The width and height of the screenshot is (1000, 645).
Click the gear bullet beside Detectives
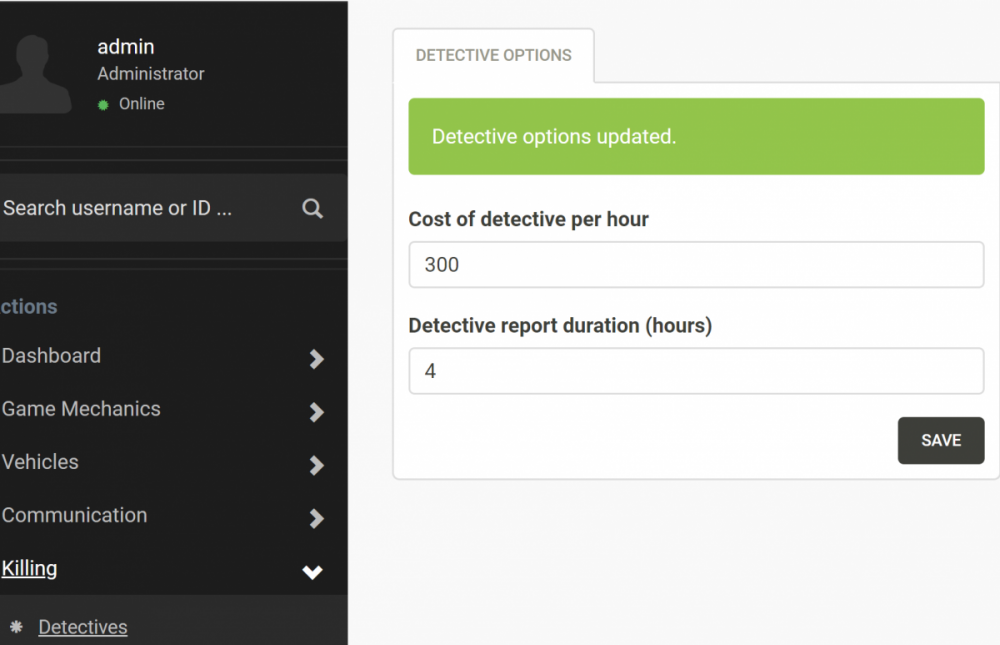click(x=16, y=627)
